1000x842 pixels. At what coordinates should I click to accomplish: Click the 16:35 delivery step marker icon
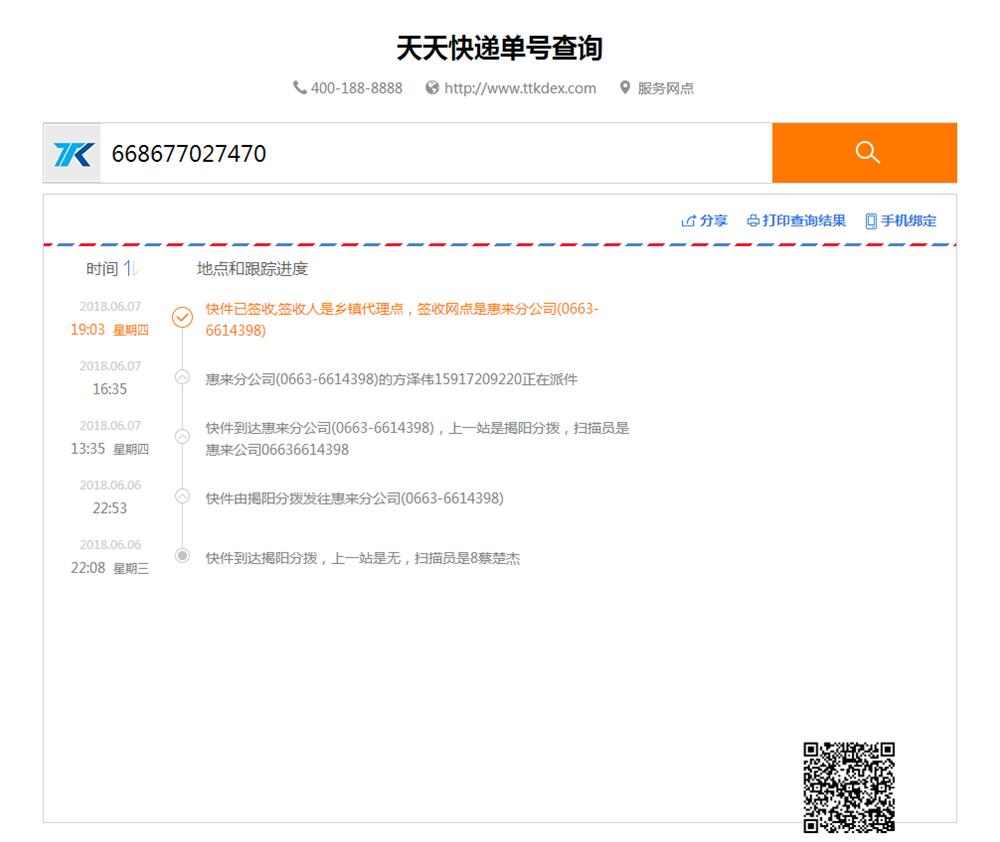182,378
